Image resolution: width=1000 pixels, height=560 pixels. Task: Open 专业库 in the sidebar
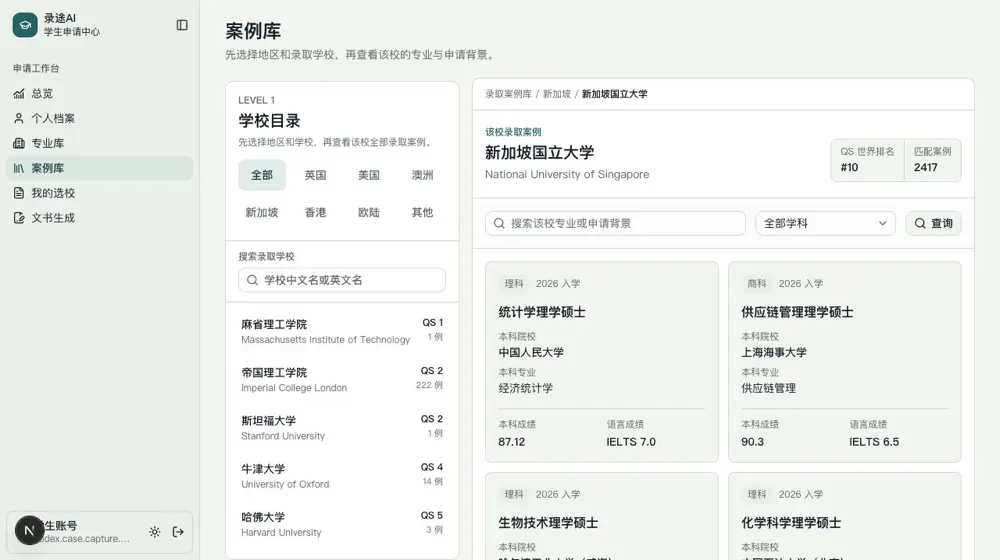99,144
